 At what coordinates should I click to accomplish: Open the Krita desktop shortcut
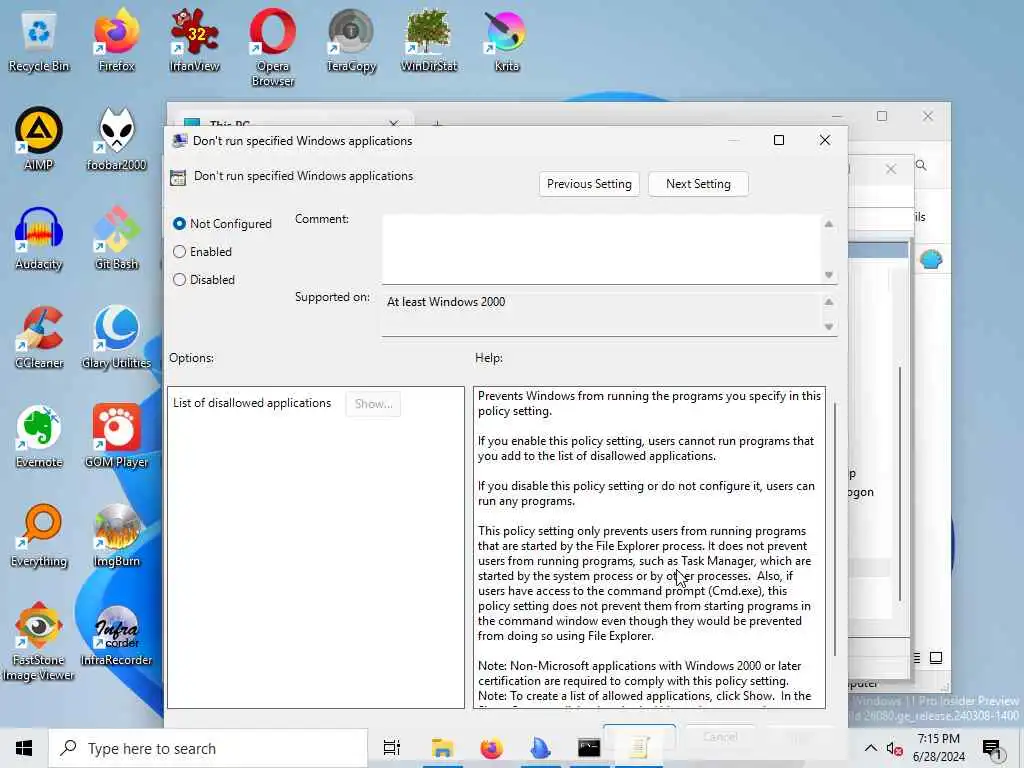[x=506, y=42]
